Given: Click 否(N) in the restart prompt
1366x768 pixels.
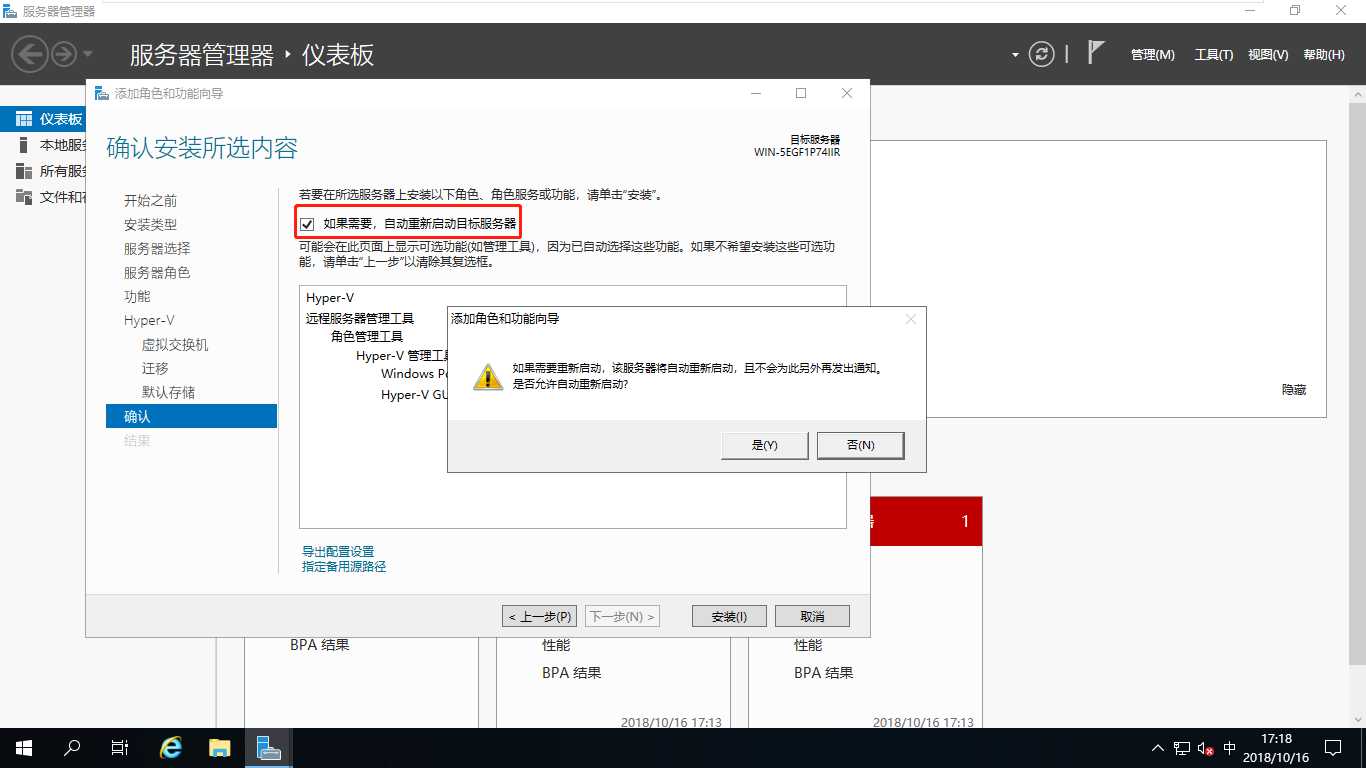Looking at the screenshot, I should click(x=860, y=445).
